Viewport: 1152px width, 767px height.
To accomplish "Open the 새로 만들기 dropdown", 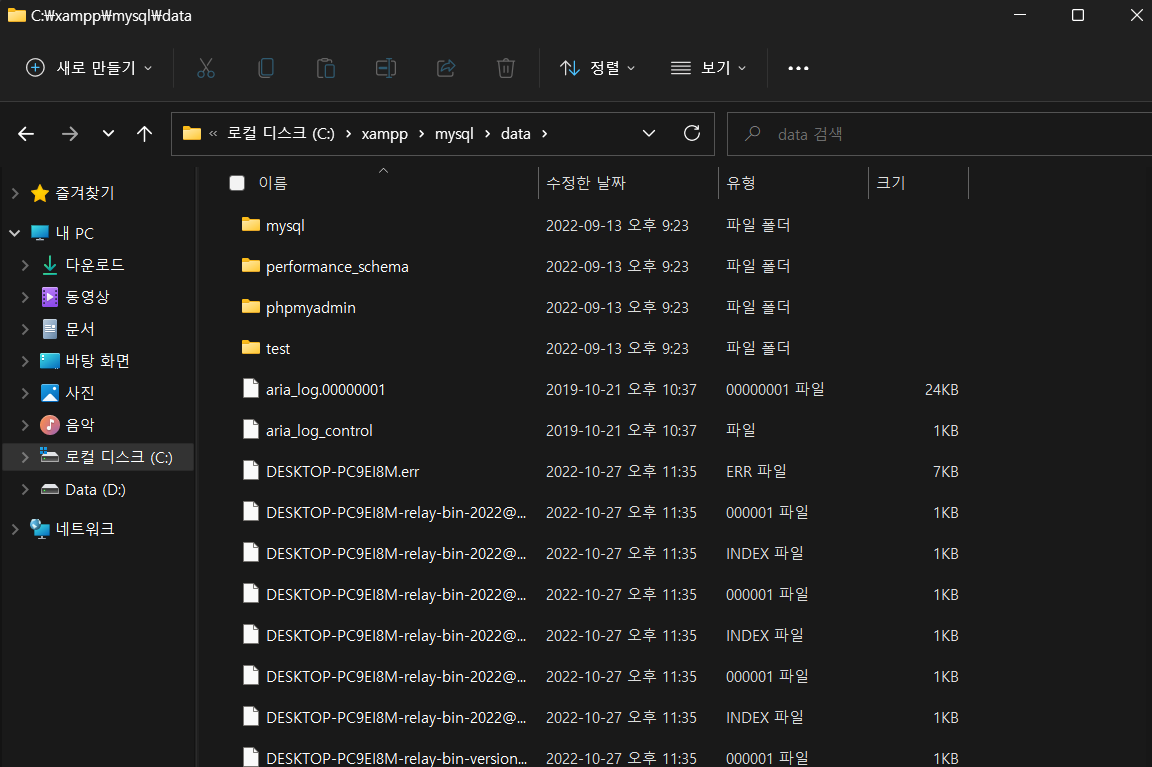I will click(89, 68).
